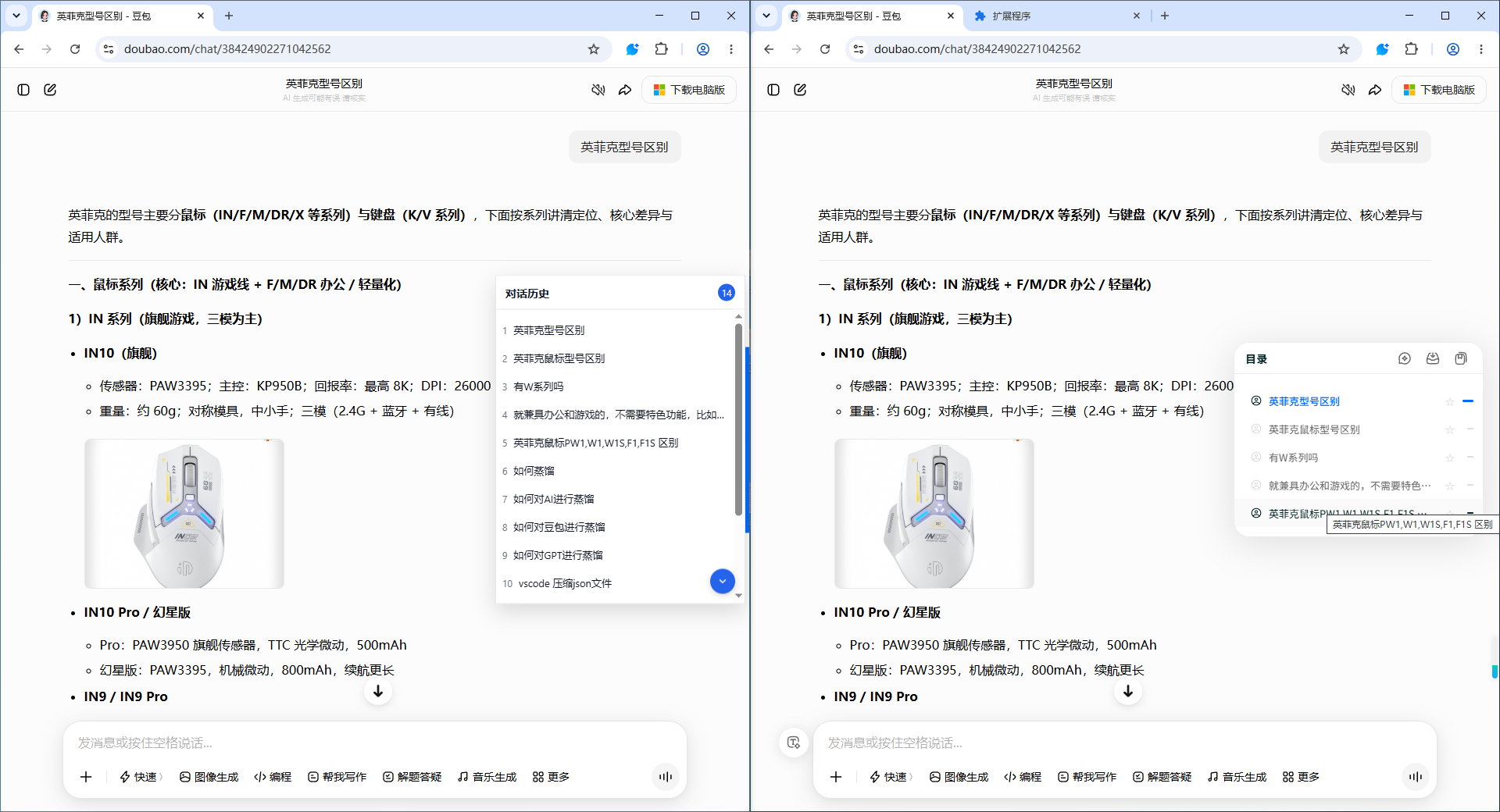Share conversation in right window
1500x812 pixels.
pyautogui.click(x=1375, y=90)
